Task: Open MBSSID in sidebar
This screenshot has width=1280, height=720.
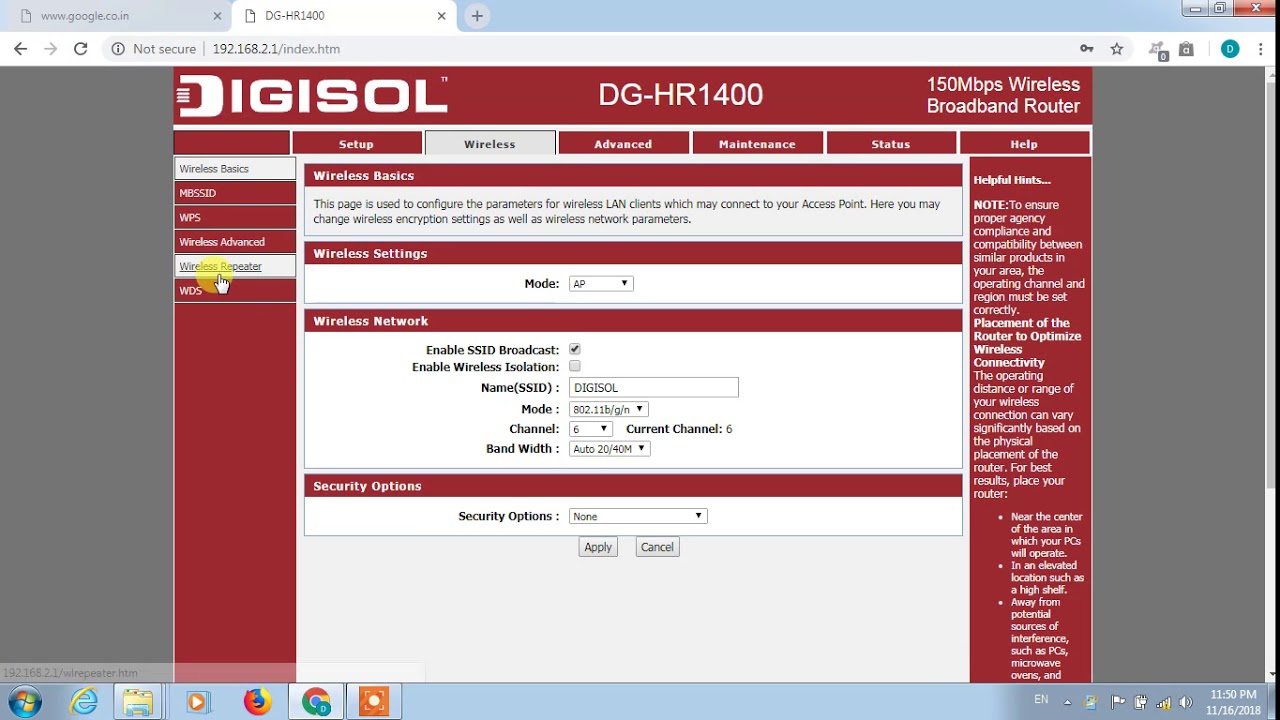Action: 235,193
